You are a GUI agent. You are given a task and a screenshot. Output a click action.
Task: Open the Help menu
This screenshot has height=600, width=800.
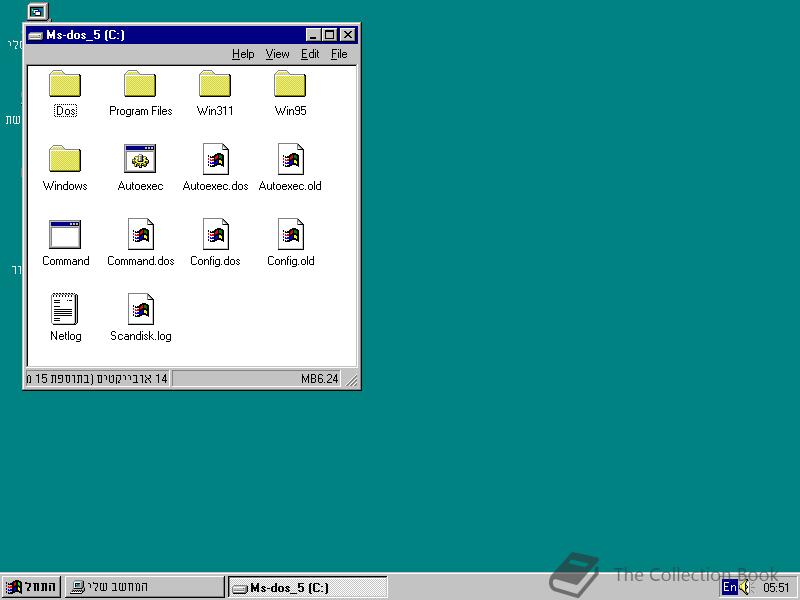point(243,54)
